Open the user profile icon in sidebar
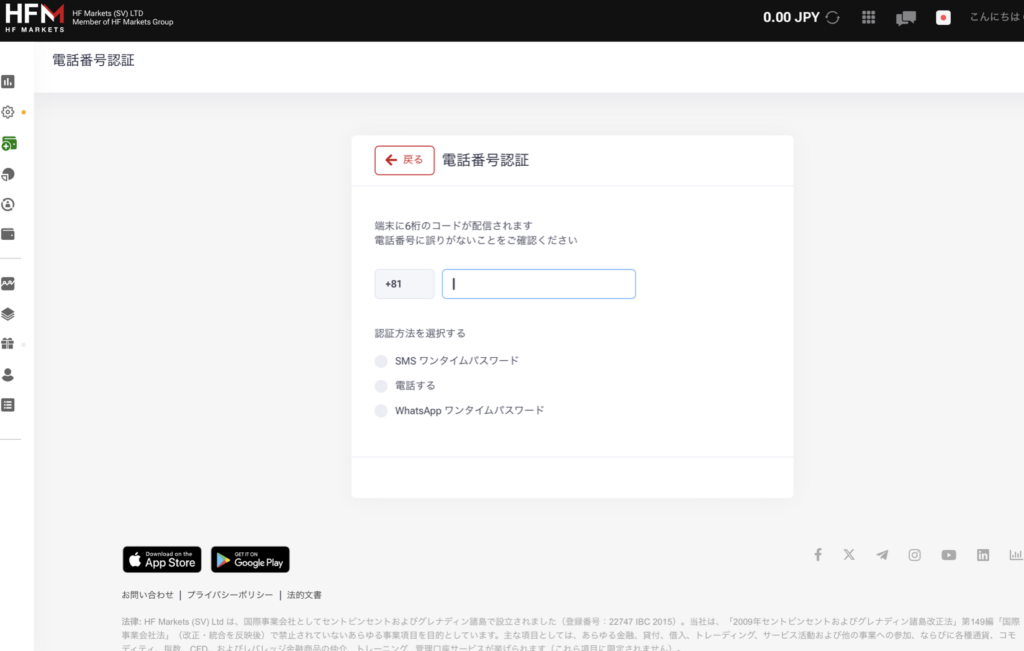Screen dimensions: 1024x651 (8, 375)
